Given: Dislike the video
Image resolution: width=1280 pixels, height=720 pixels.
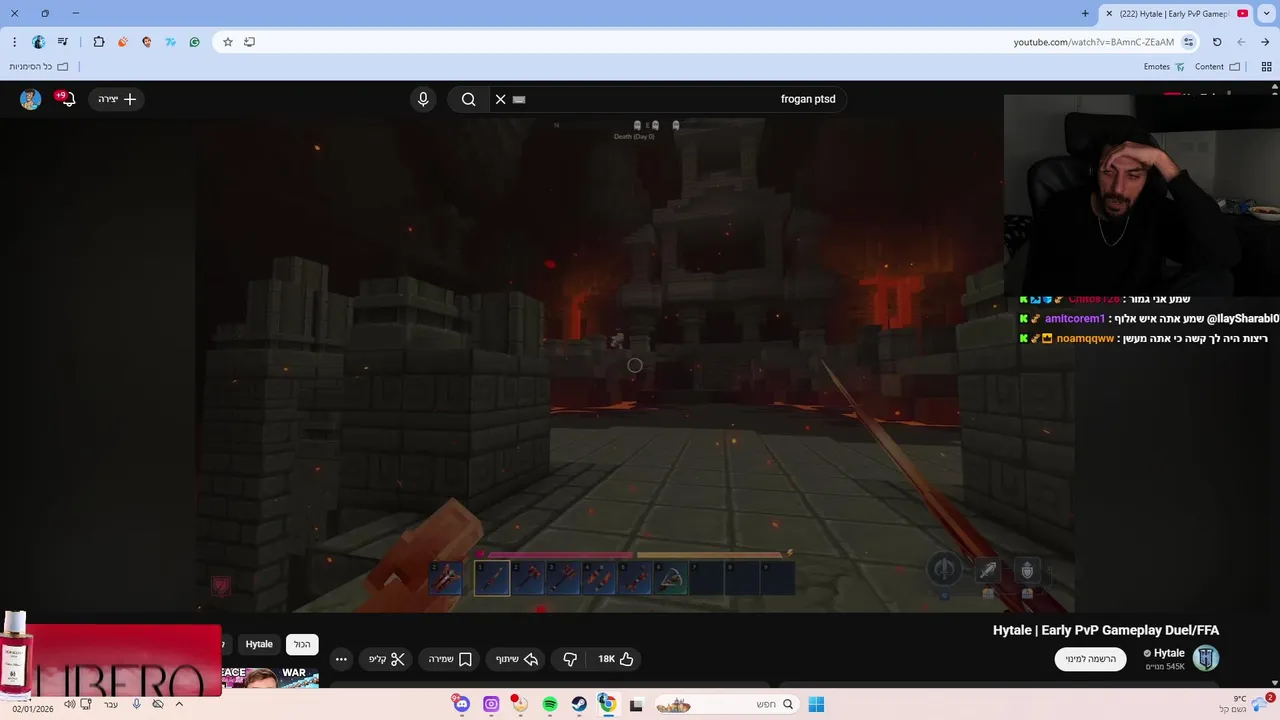Looking at the screenshot, I should tap(570, 659).
